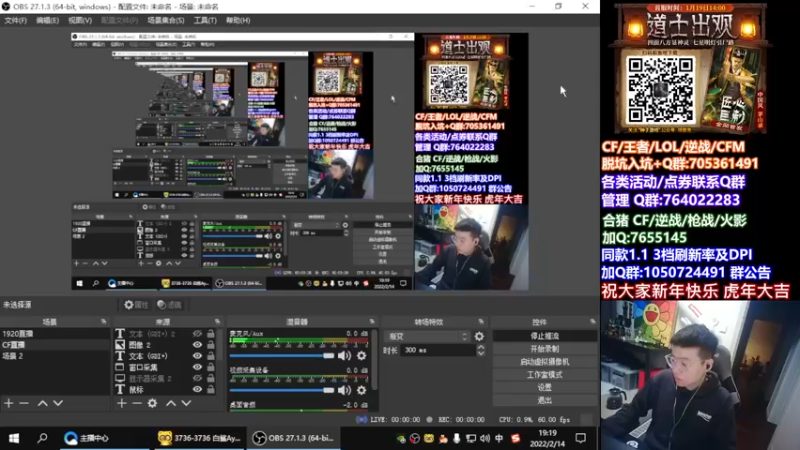The height and width of the screenshot is (450, 800).
Task: Open the Windows Start menu
Action: coord(14,438)
